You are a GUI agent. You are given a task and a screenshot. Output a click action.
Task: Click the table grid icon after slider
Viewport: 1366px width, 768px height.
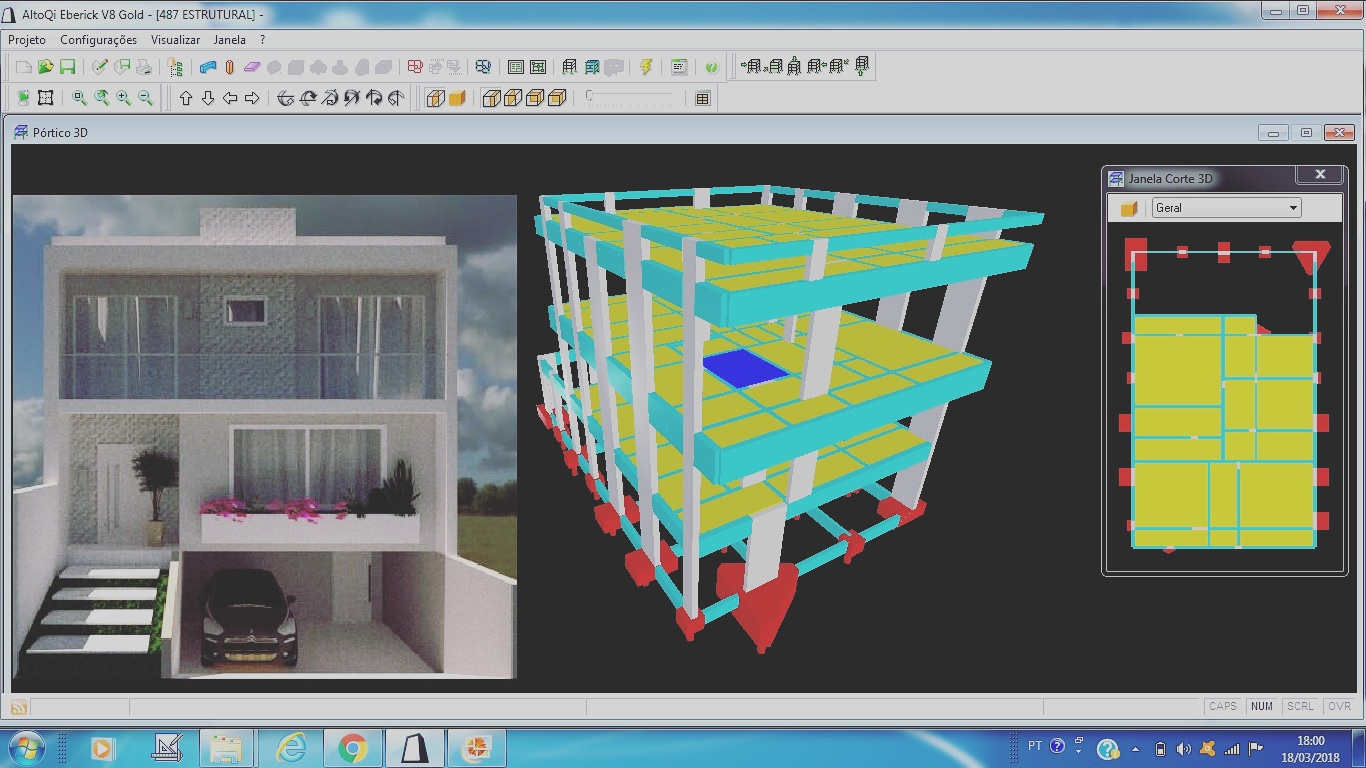703,98
